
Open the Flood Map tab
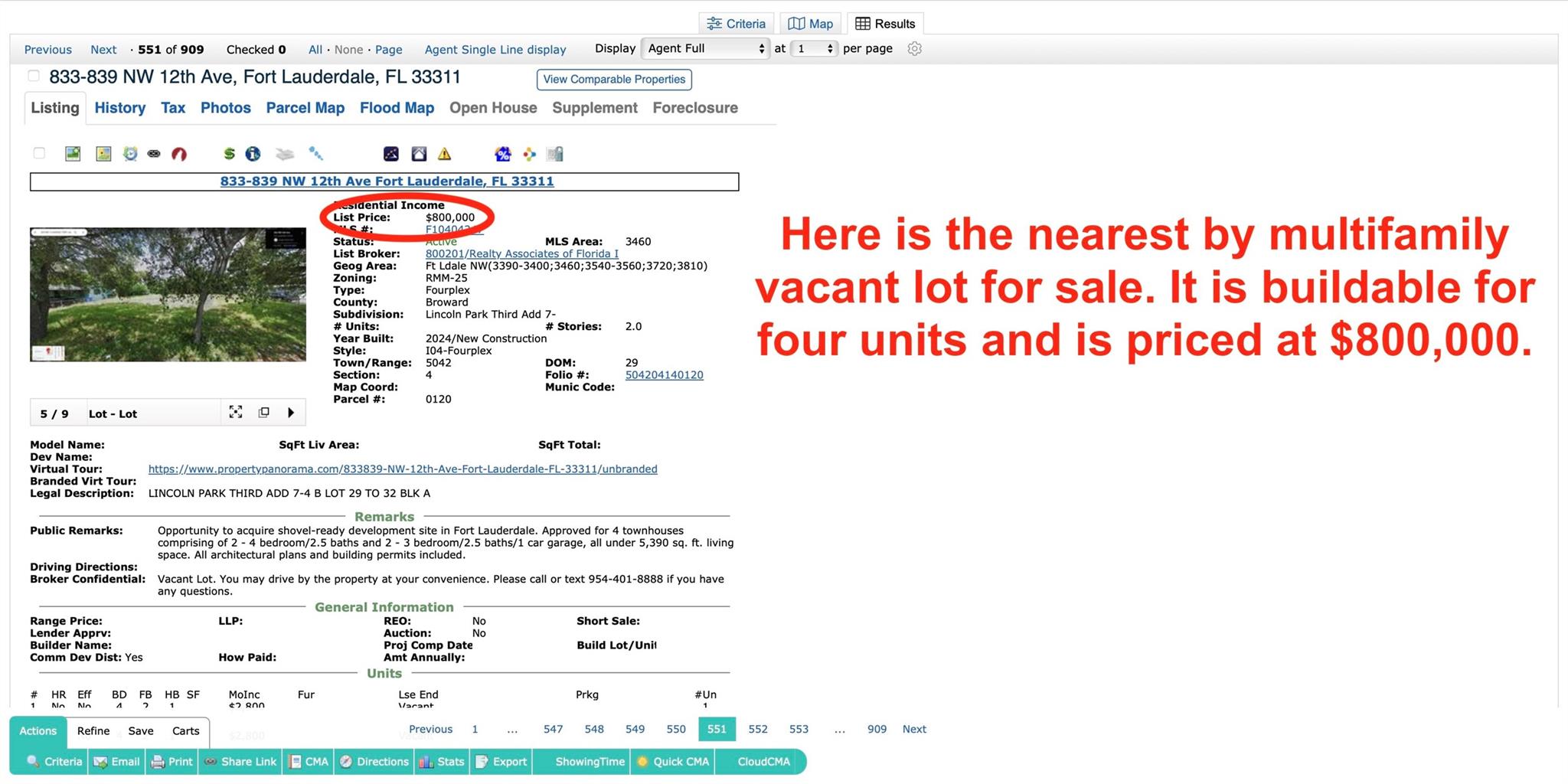(x=397, y=108)
